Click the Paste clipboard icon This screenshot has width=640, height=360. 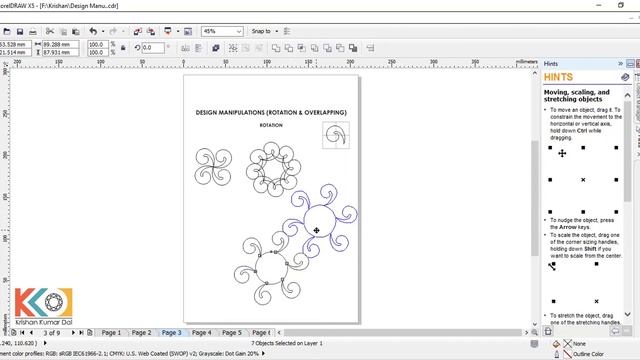[76, 31]
